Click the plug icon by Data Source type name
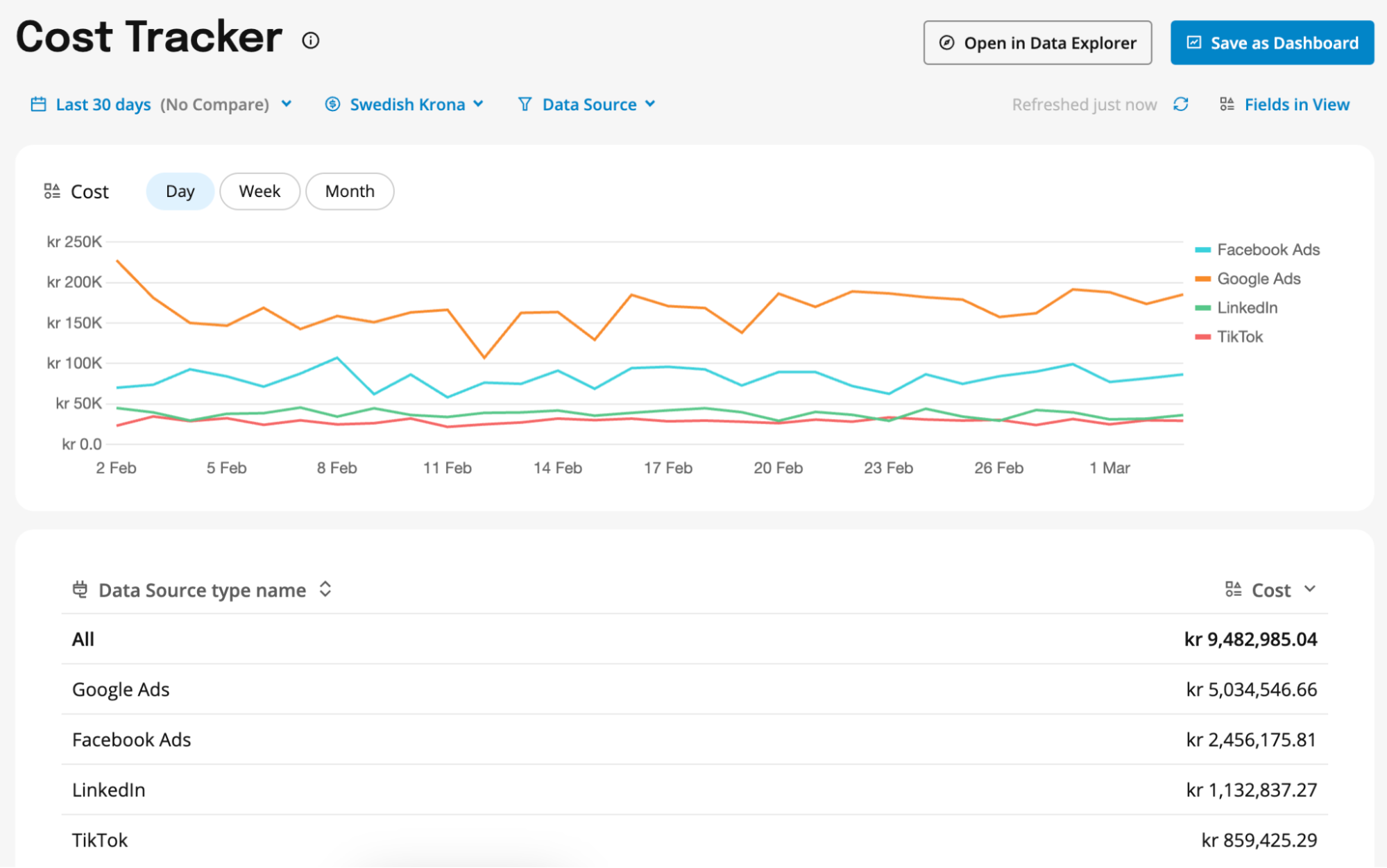This screenshot has height=868, width=1387. 80,590
